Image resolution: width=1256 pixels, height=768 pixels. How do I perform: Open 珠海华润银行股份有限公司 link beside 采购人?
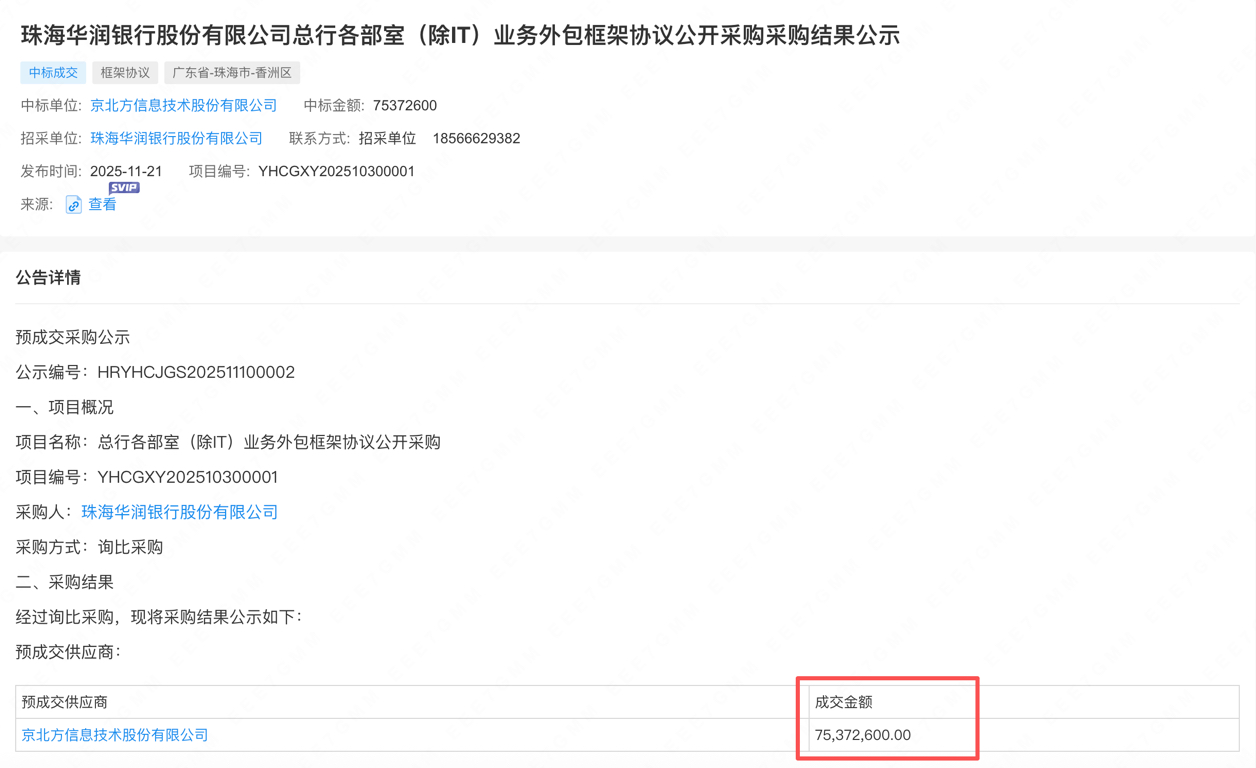(179, 512)
